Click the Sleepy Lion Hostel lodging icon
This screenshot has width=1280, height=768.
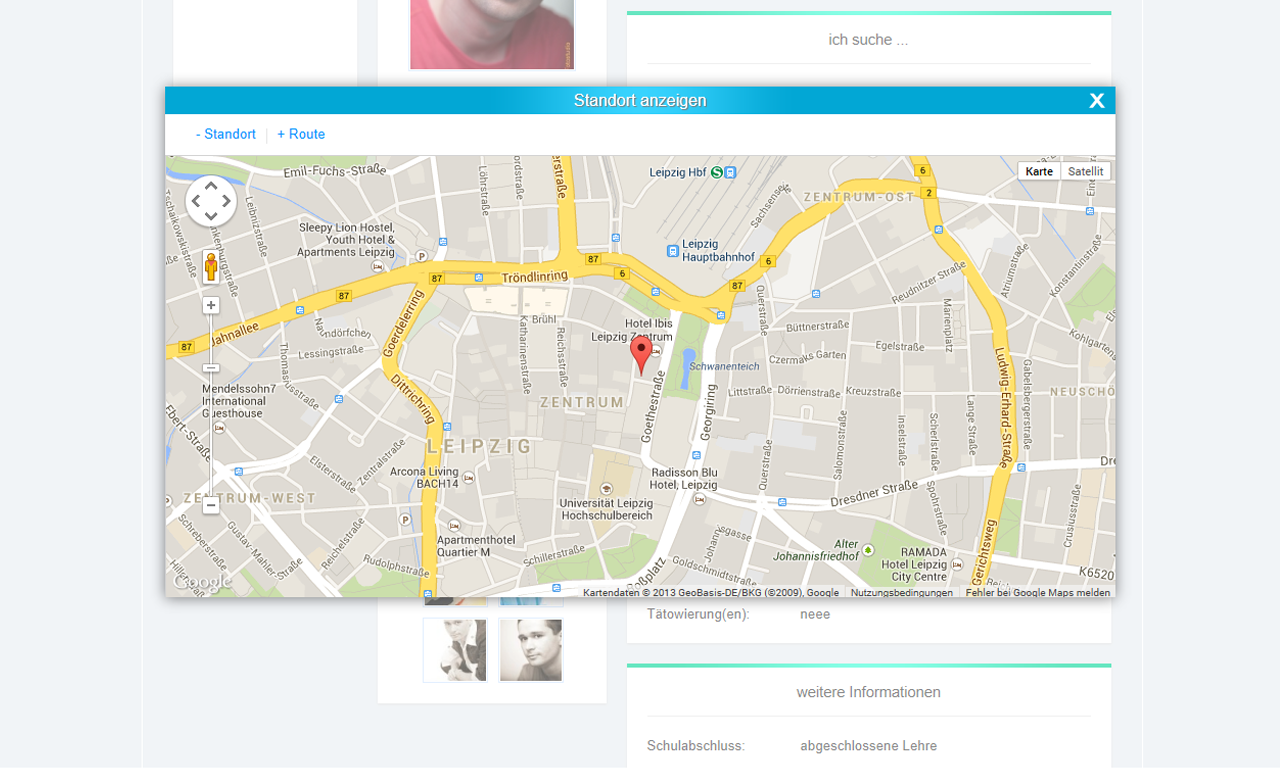(378, 267)
